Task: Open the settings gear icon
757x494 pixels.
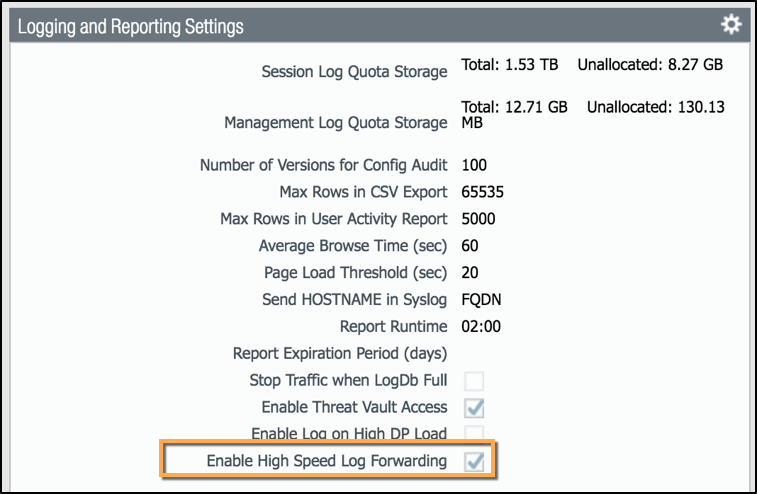Action: tap(730, 24)
